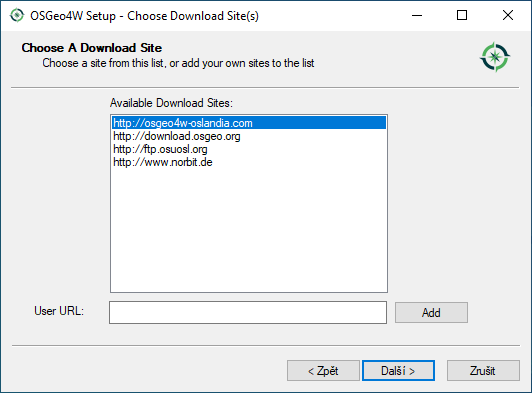Image resolution: width=532 pixels, height=393 pixels.
Task: Maximize the OSGeo4W Setup window
Action: point(462,15)
